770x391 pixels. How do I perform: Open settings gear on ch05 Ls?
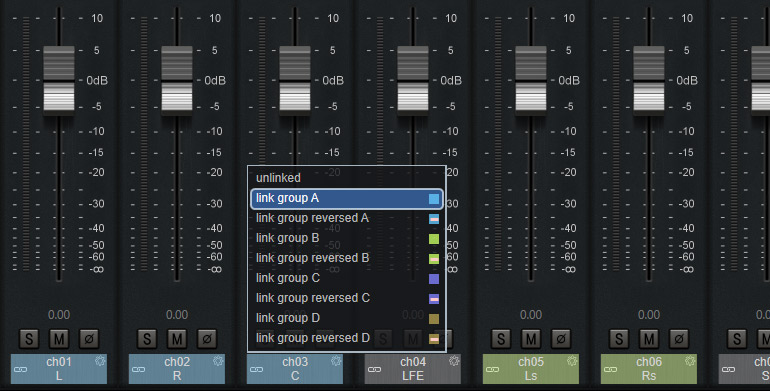coord(572,361)
